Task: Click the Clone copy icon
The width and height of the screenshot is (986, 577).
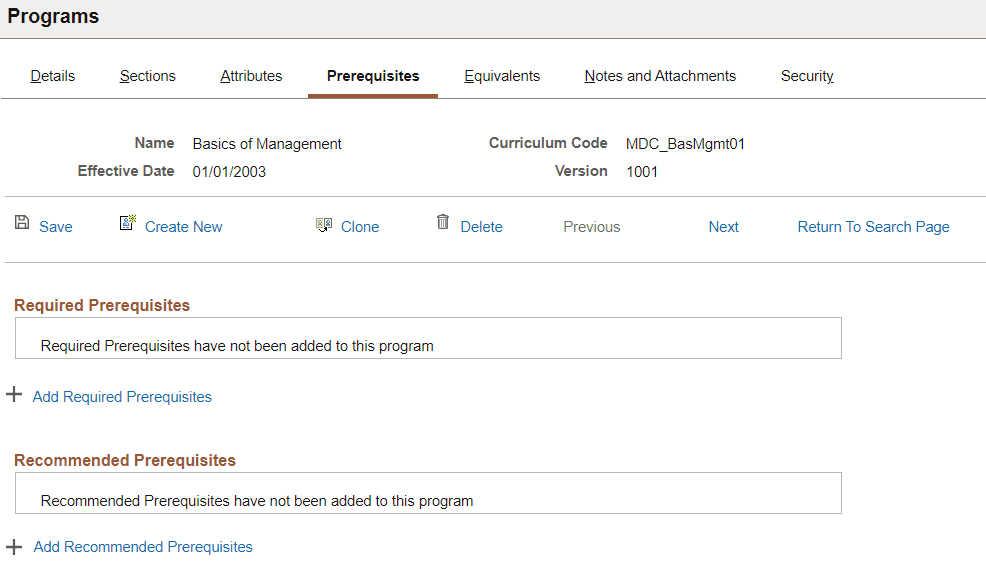Action: (x=324, y=225)
